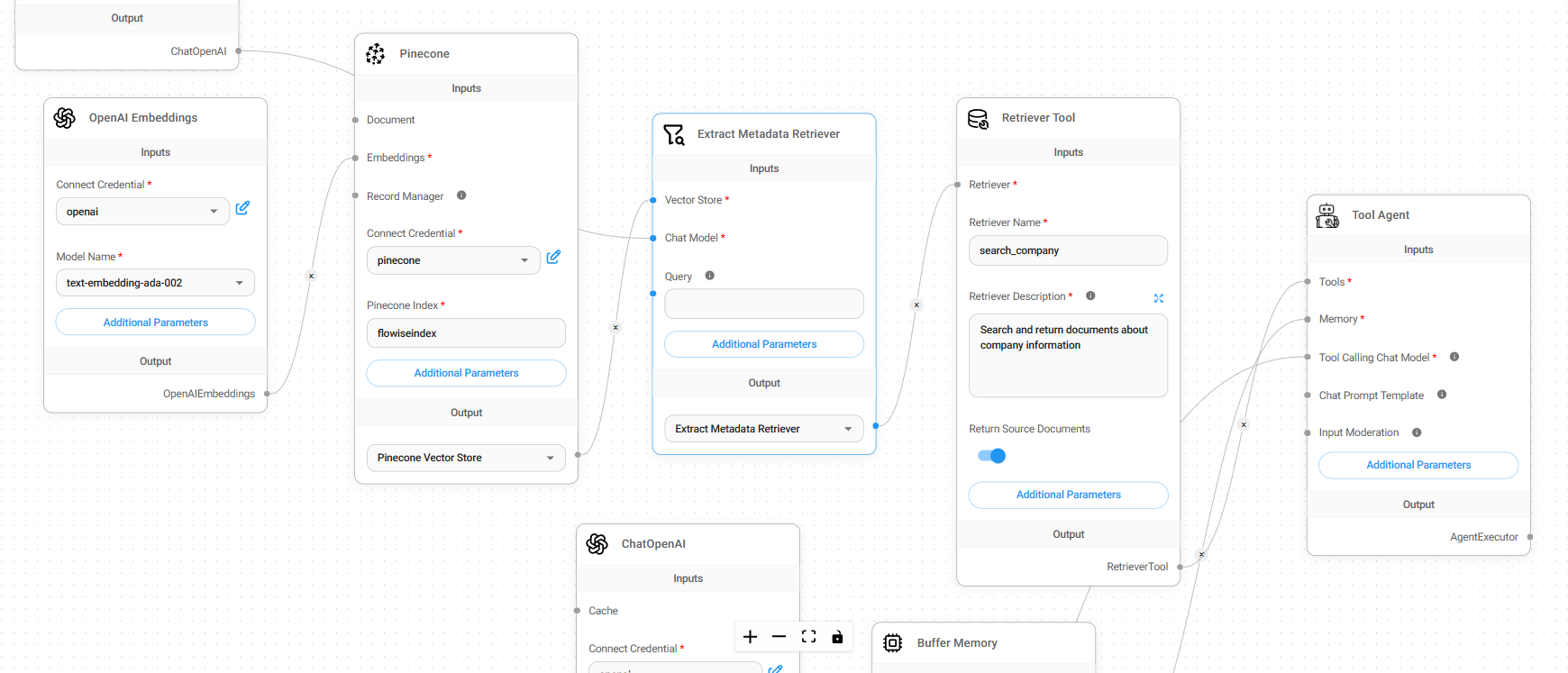The image size is (1568, 673).
Task: Toggle the canvas lock icon
Action: [x=837, y=637]
